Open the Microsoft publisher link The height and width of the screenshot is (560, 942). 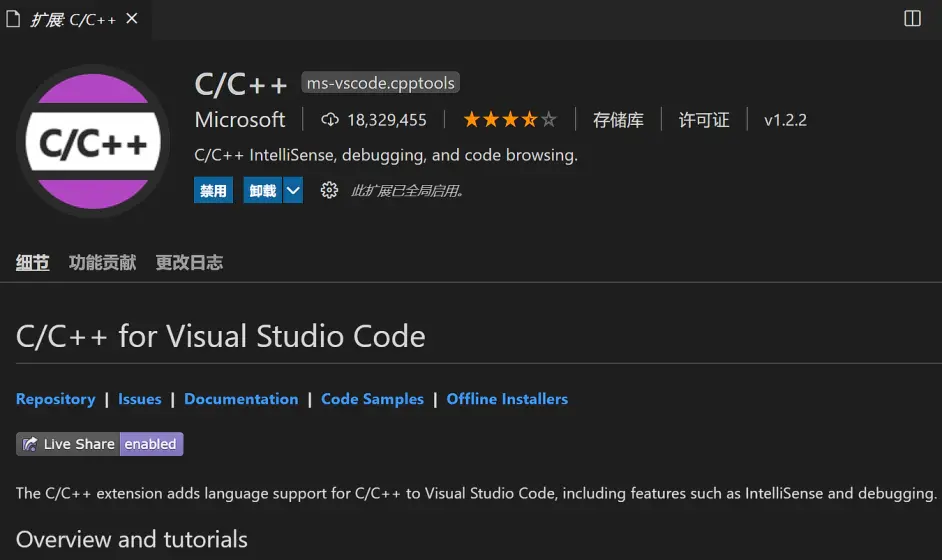(x=240, y=120)
